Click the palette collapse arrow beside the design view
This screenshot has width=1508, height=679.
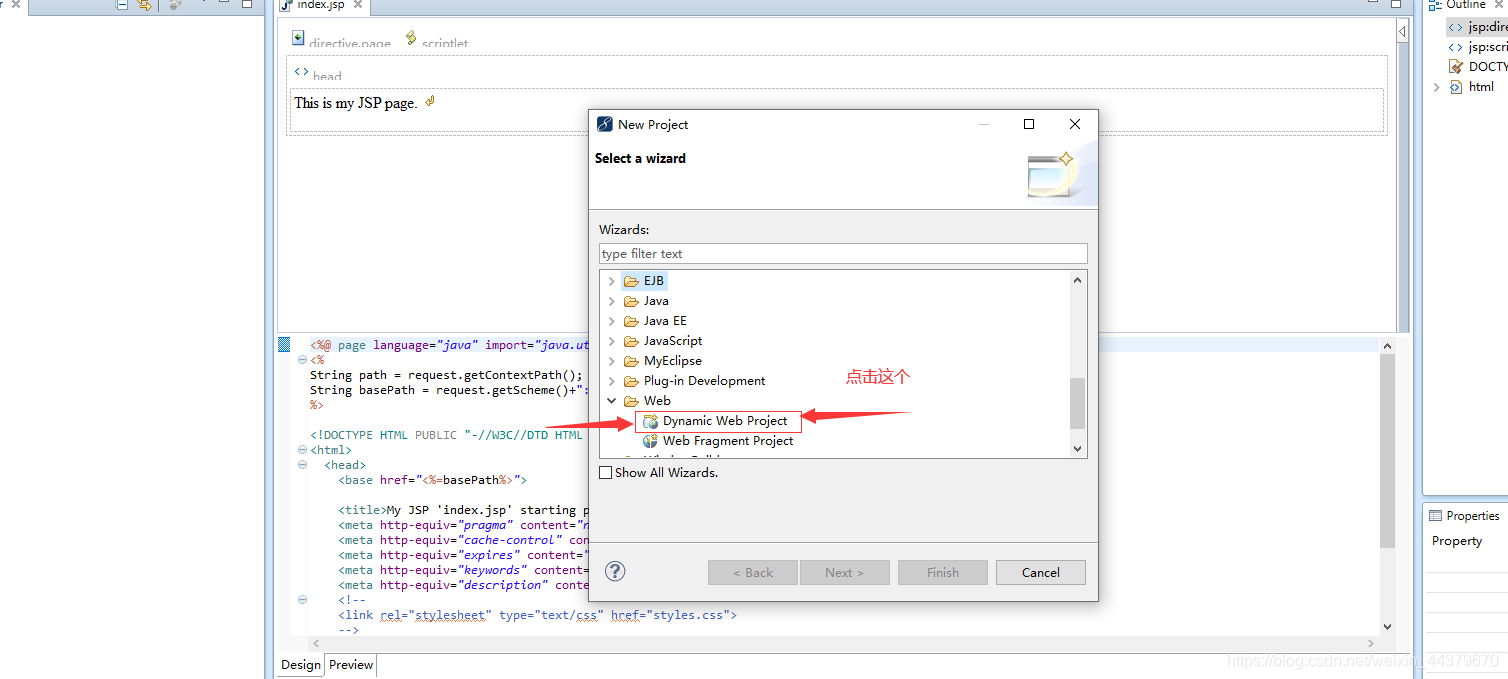[1402, 32]
